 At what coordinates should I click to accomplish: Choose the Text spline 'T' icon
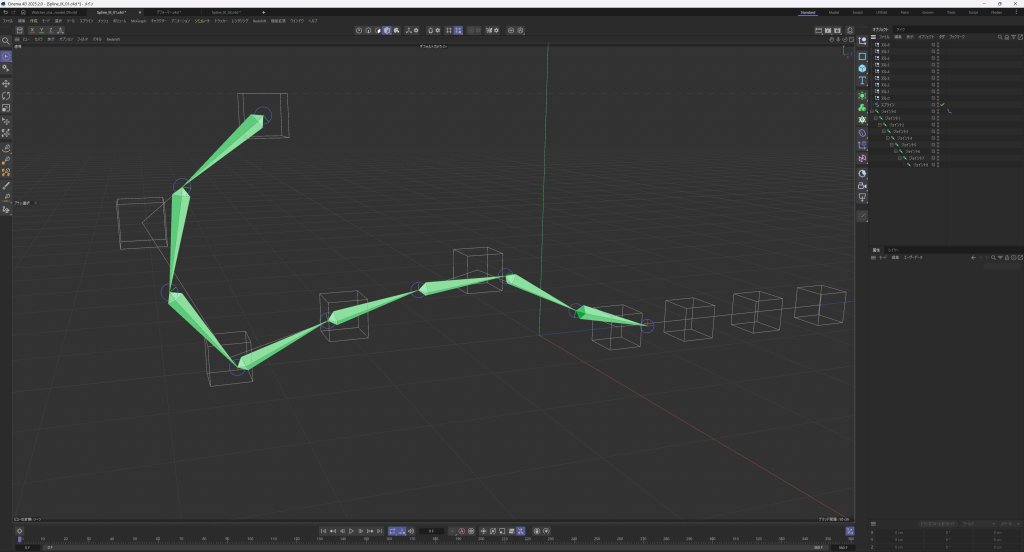click(862, 80)
